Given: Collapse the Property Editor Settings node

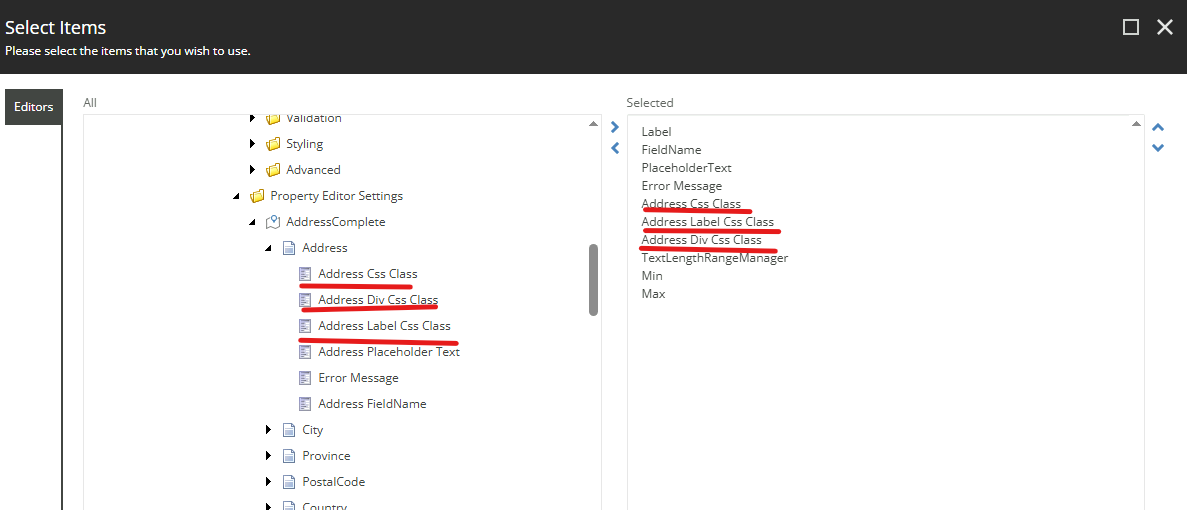Looking at the screenshot, I should (237, 196).
